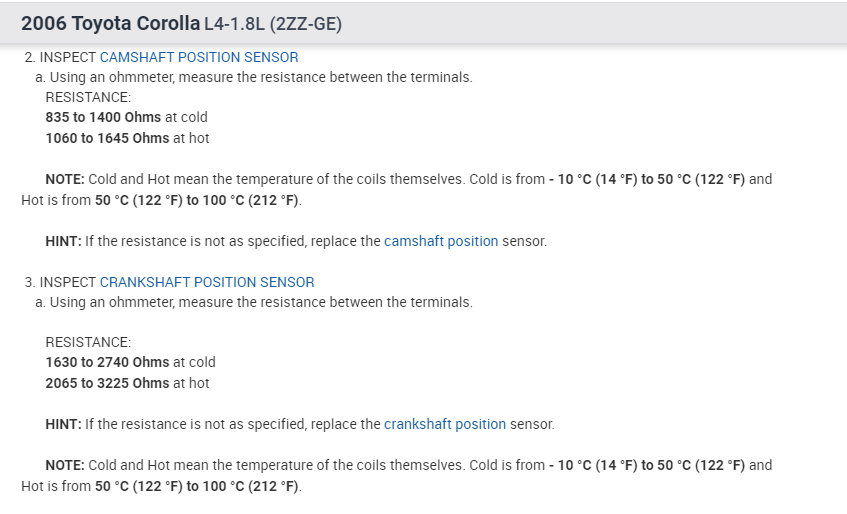Click the '3. INSPECT' step text

[x=61, y=282]
